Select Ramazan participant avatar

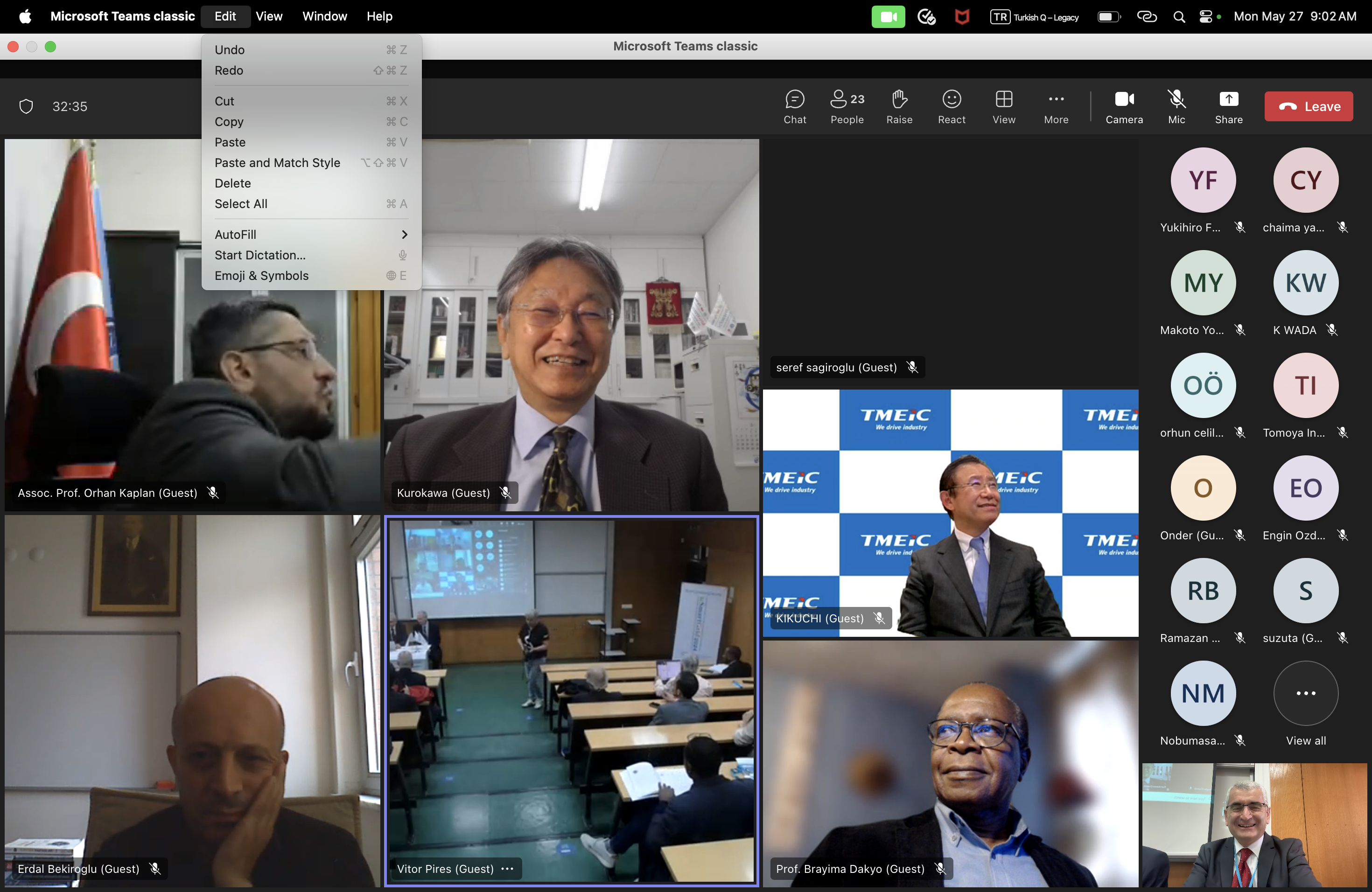[x=1203, y=590]
